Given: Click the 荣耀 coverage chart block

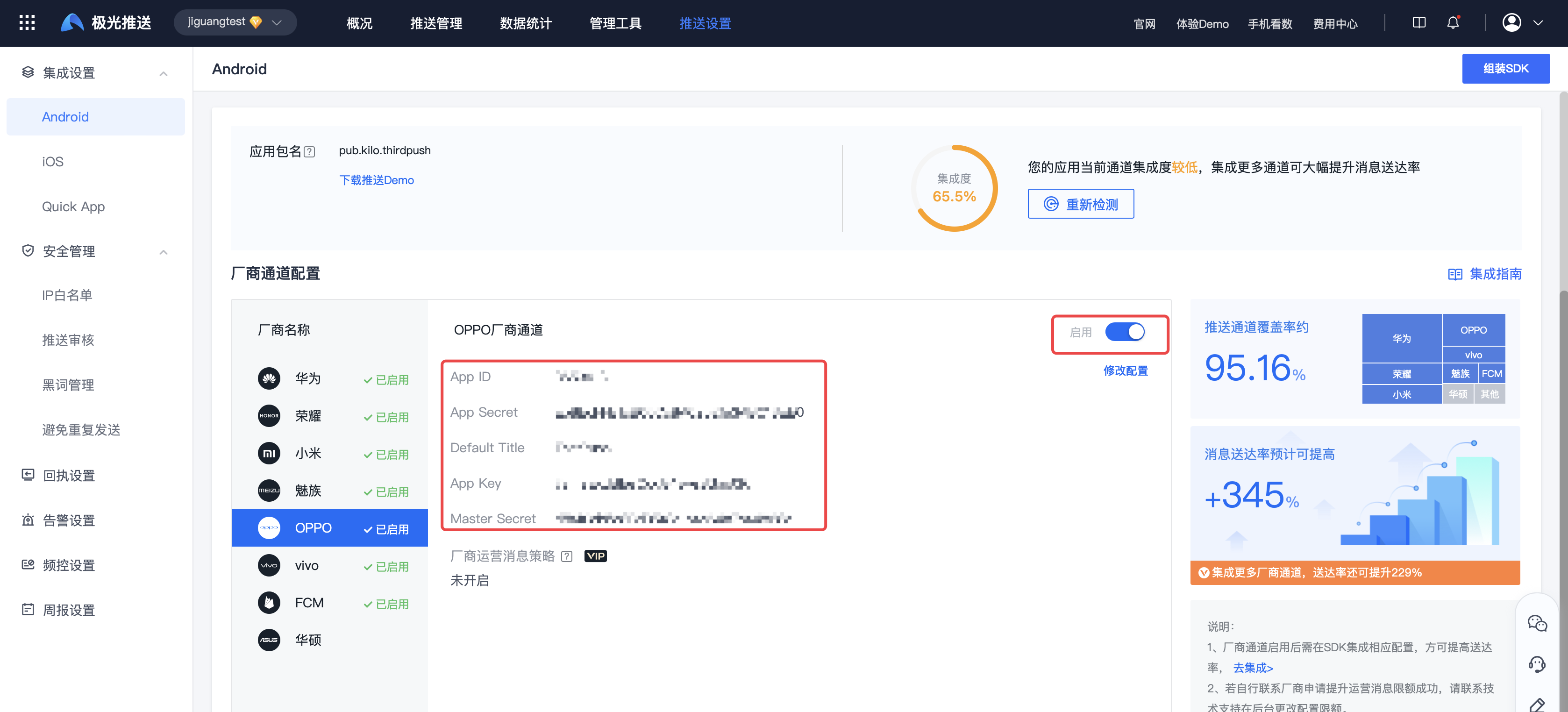Looking at the screenshot, I should [x=1401, y=374].
